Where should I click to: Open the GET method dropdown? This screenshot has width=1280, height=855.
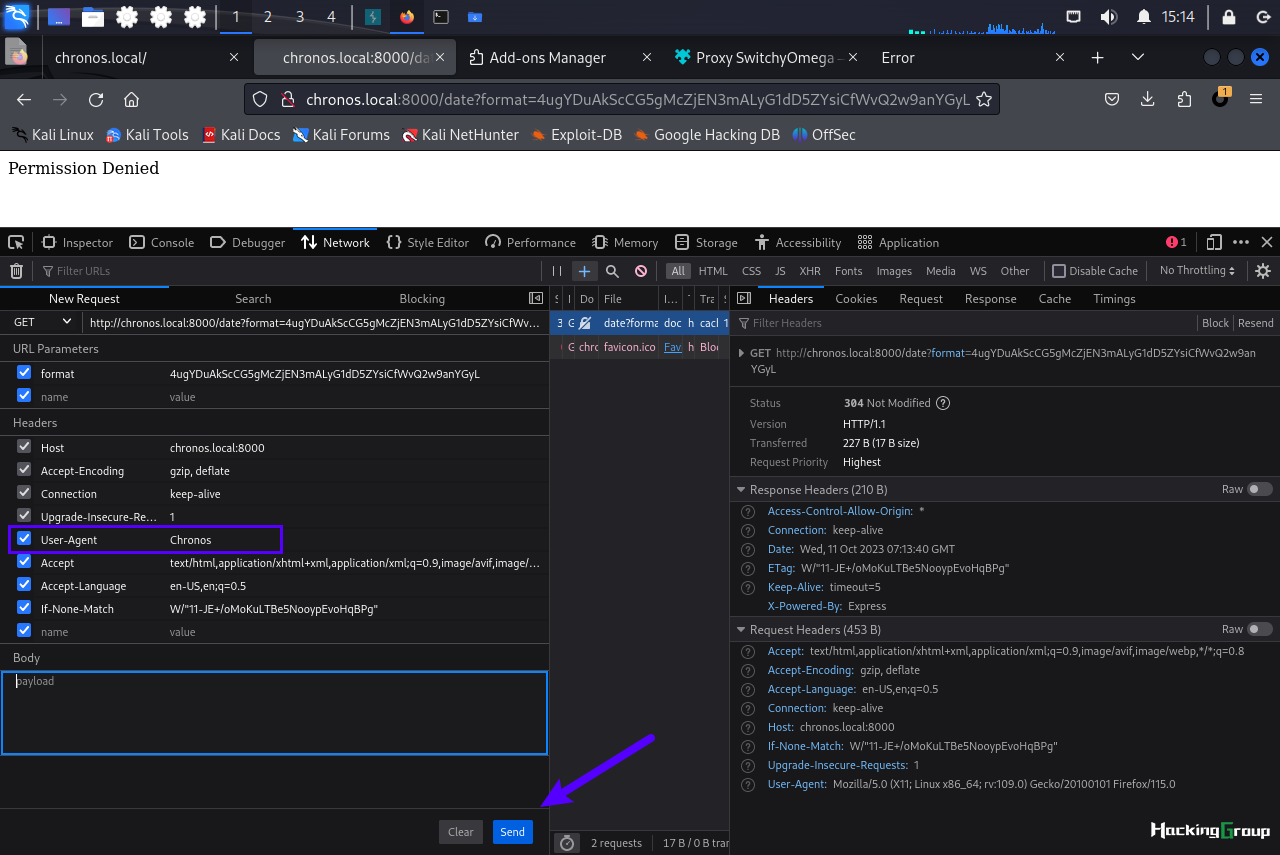pyautogui.click(x=42, y=322)
